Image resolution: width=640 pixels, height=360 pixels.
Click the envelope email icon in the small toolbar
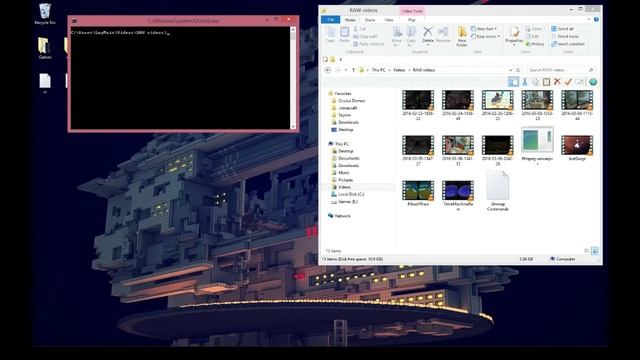point(579,82)
